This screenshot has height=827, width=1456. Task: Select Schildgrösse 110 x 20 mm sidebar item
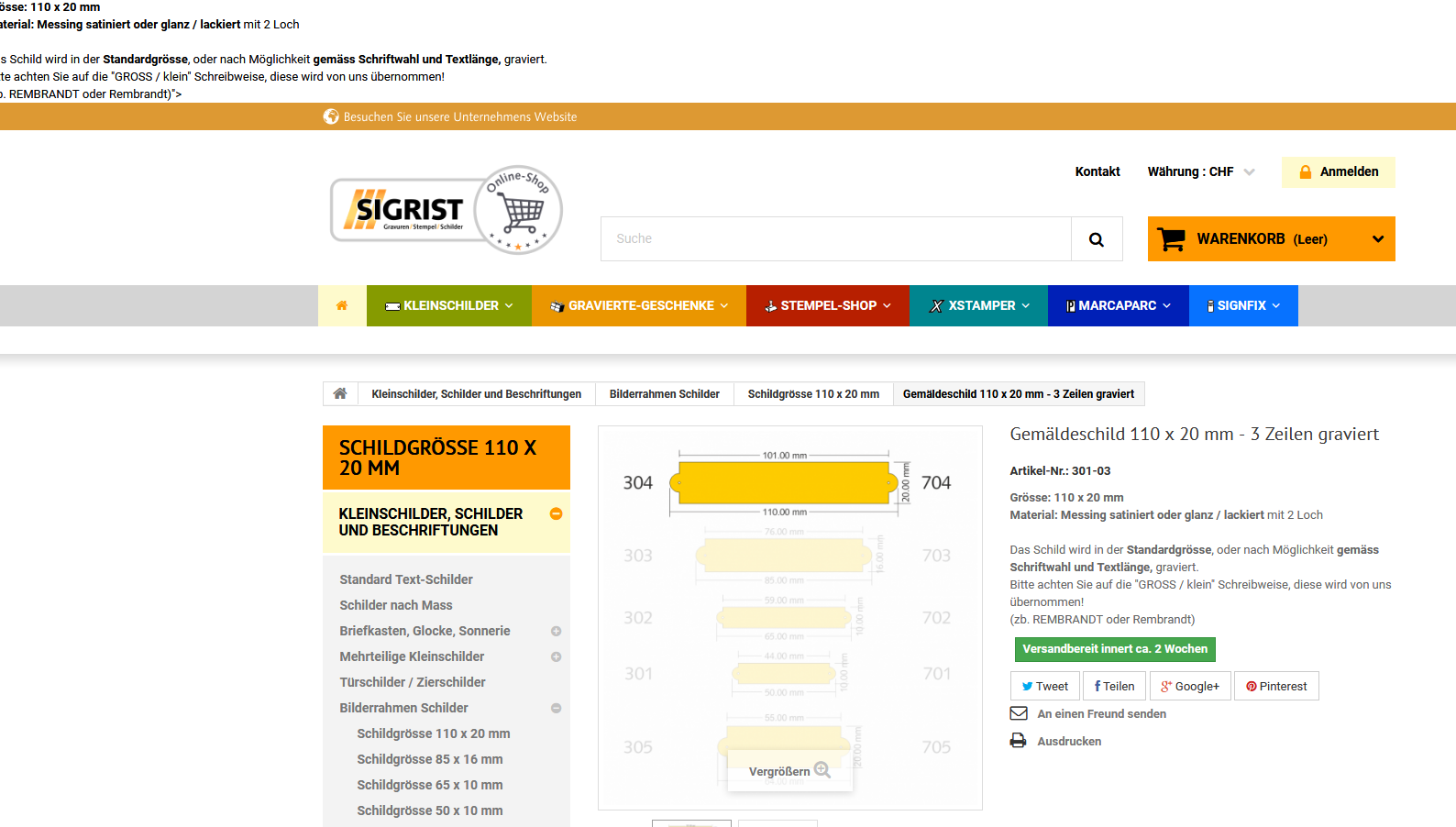click(x=434, y=733)
